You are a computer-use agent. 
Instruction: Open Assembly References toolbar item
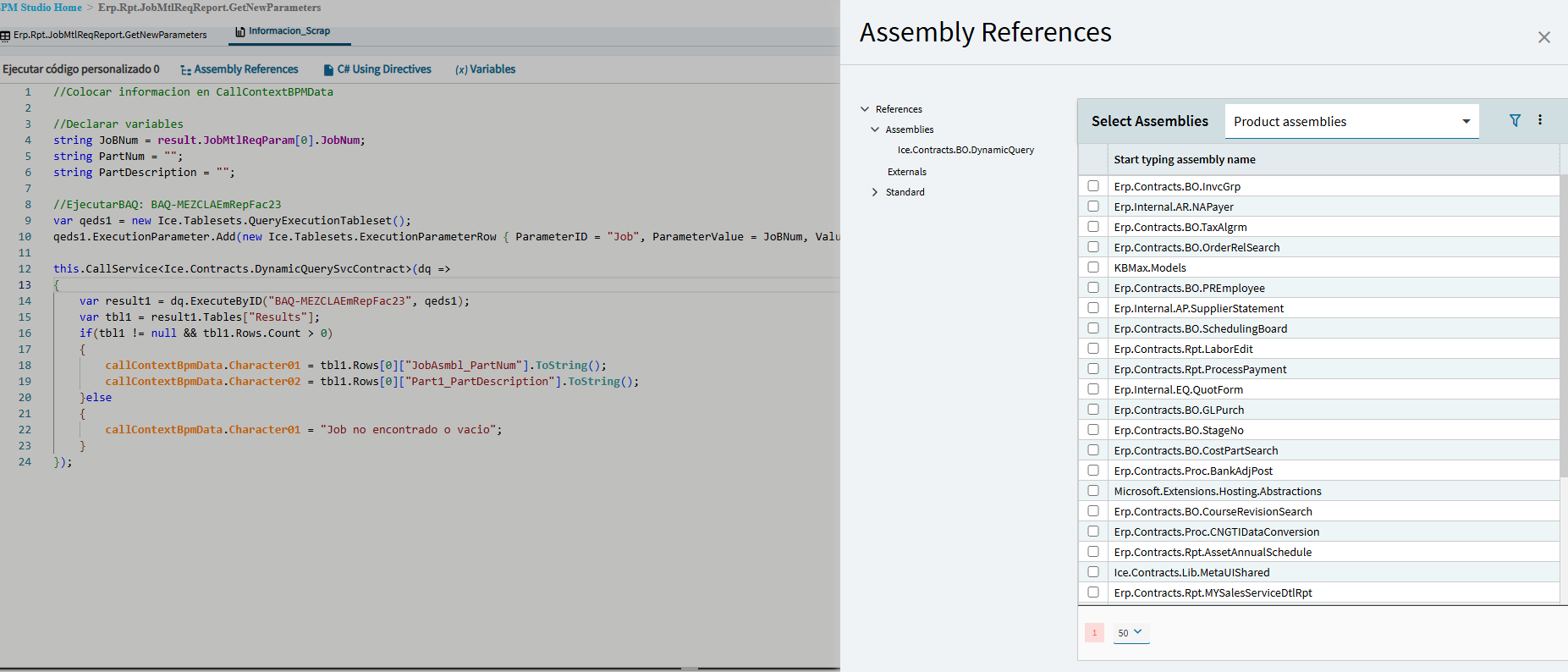coord(239,69)
